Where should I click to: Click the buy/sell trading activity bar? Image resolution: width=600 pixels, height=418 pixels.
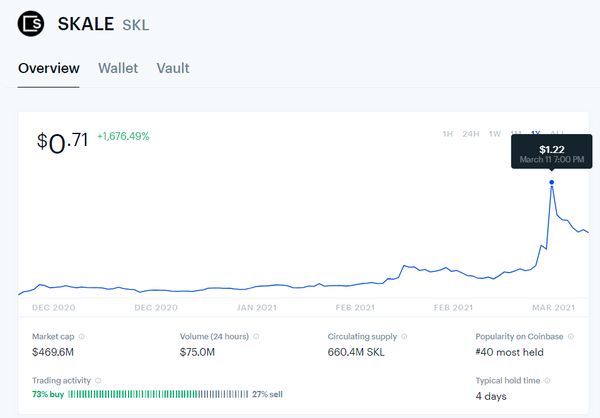[x=156, y=395]
